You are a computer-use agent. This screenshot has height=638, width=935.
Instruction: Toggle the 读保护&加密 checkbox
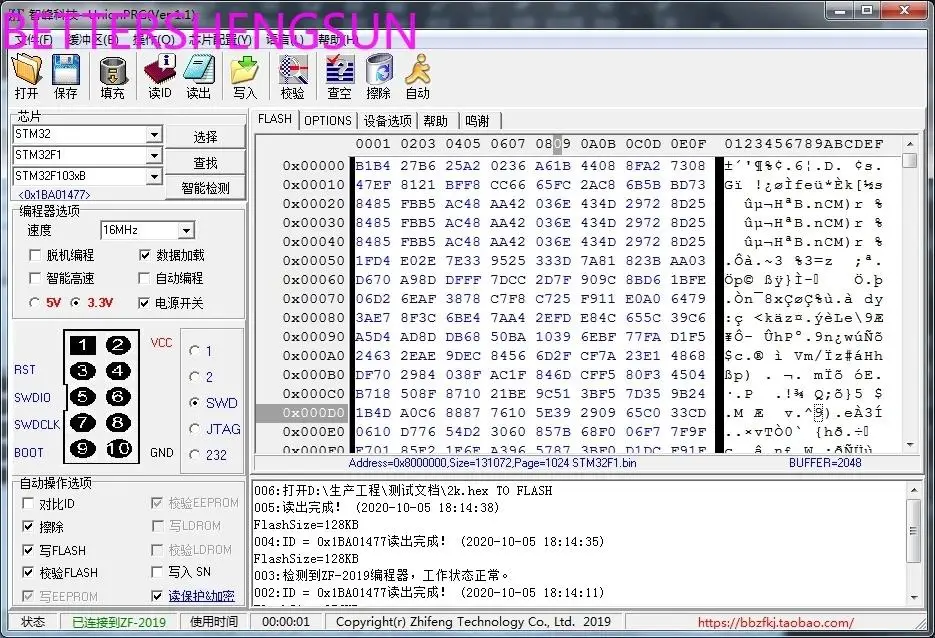[x=157, y=596]
